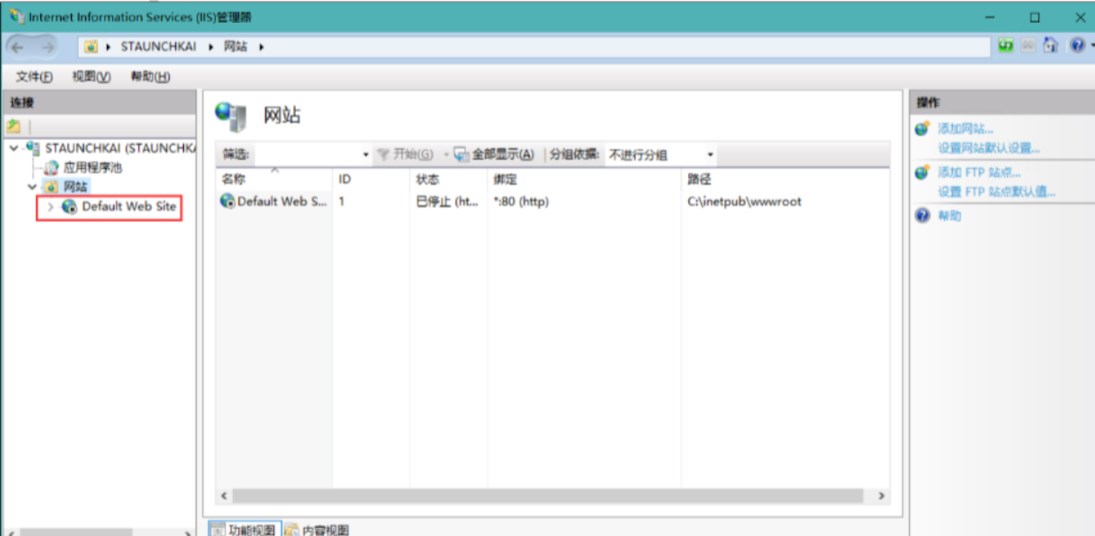Open the 帮助(H) menu

pyautogui.click(x=151, y=77)
